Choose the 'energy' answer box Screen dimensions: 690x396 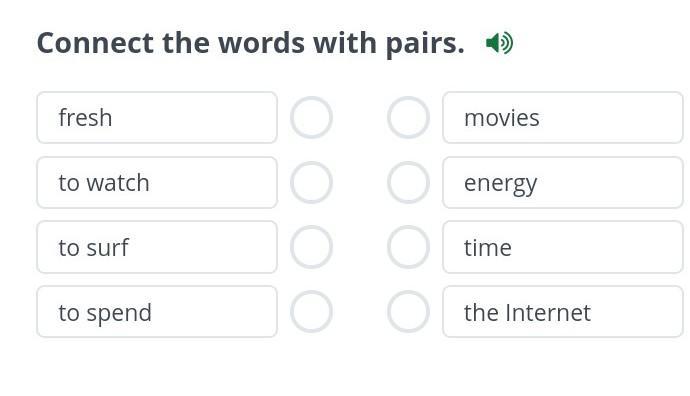(x=563, y=182)
